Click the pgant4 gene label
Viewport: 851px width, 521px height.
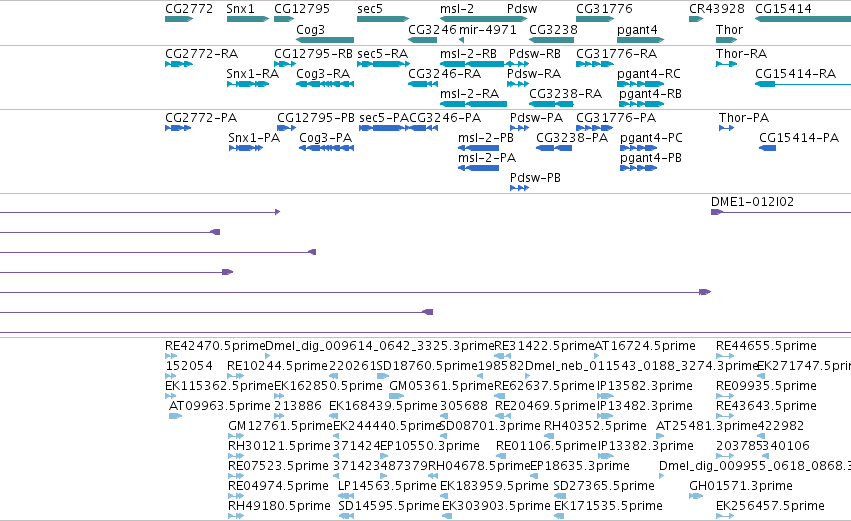pos(637,30)
